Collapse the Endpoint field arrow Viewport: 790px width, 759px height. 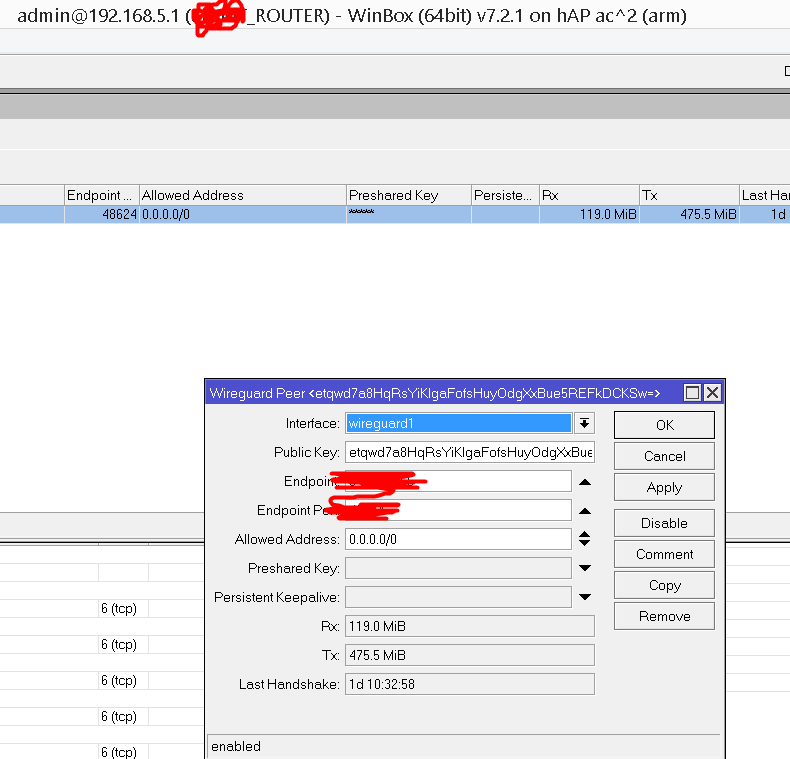coord(584,482)
